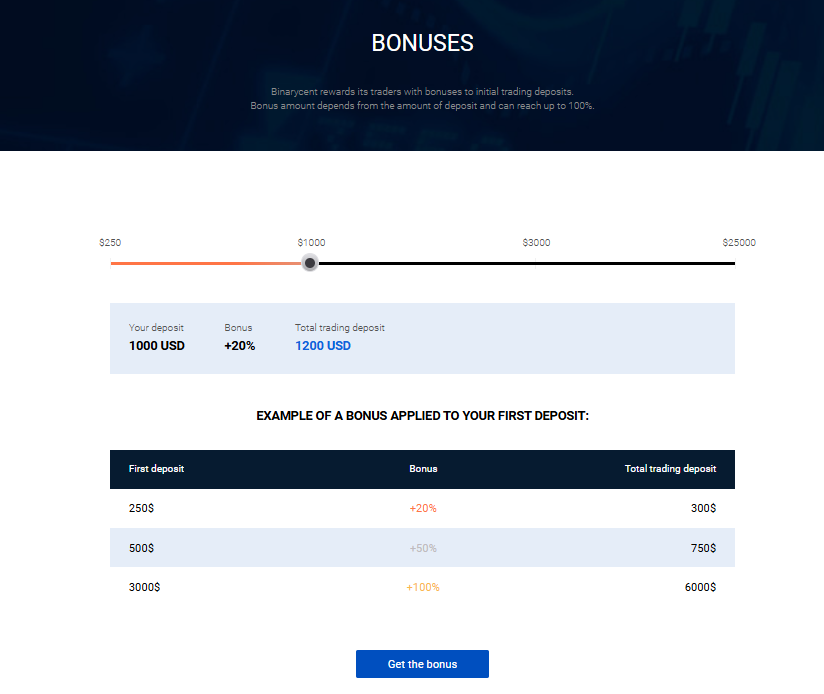Click the Bonus column header
Screen dimensions: 824x694
(x=423, y=469)
